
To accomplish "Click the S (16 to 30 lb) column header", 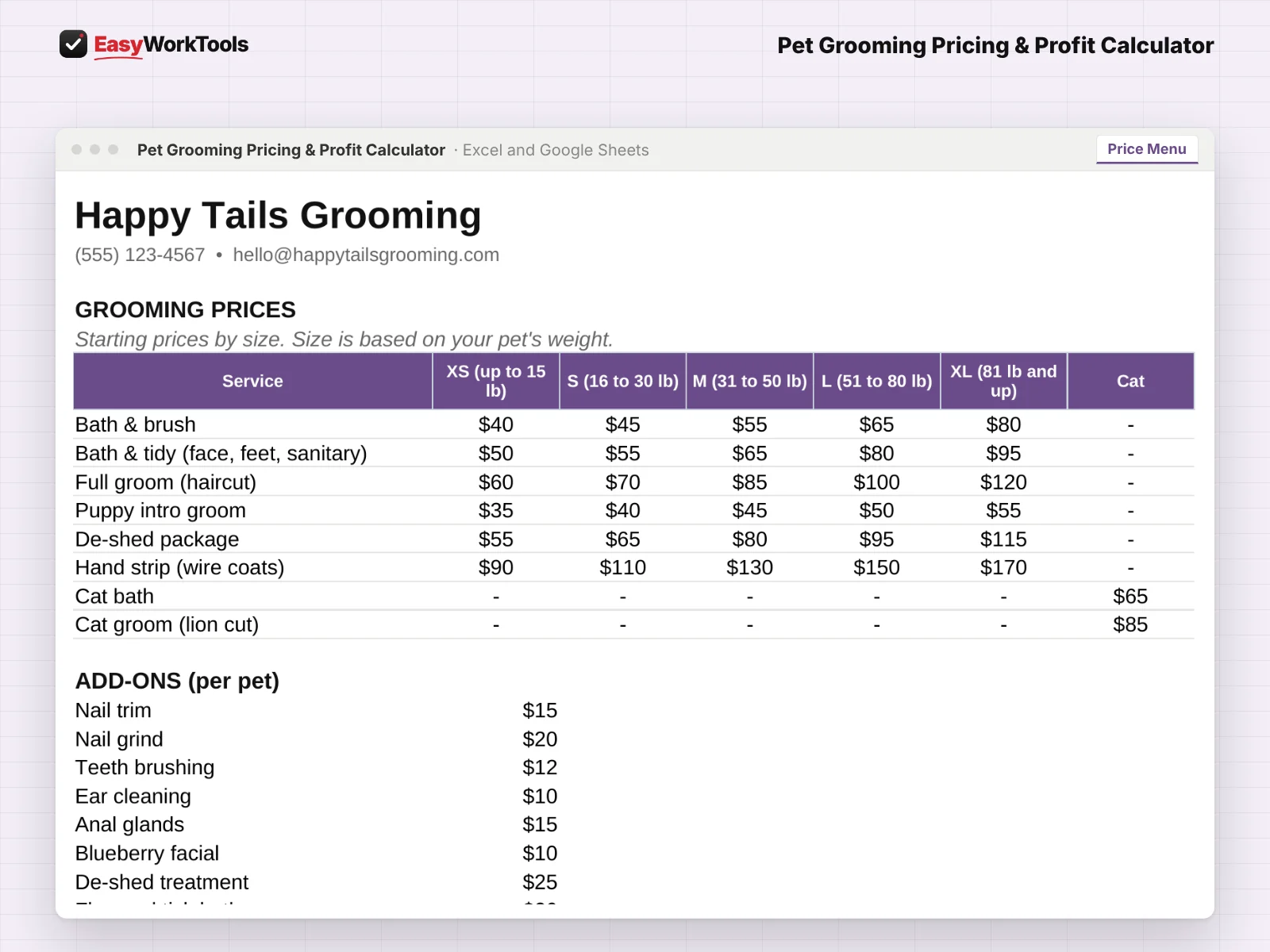I will click(623, 381).
